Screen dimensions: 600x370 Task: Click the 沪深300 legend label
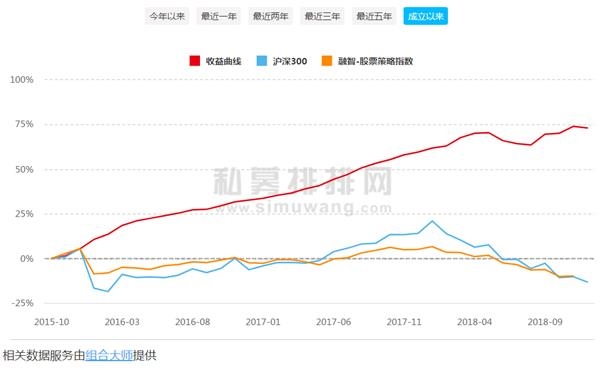tap(290, 61)
